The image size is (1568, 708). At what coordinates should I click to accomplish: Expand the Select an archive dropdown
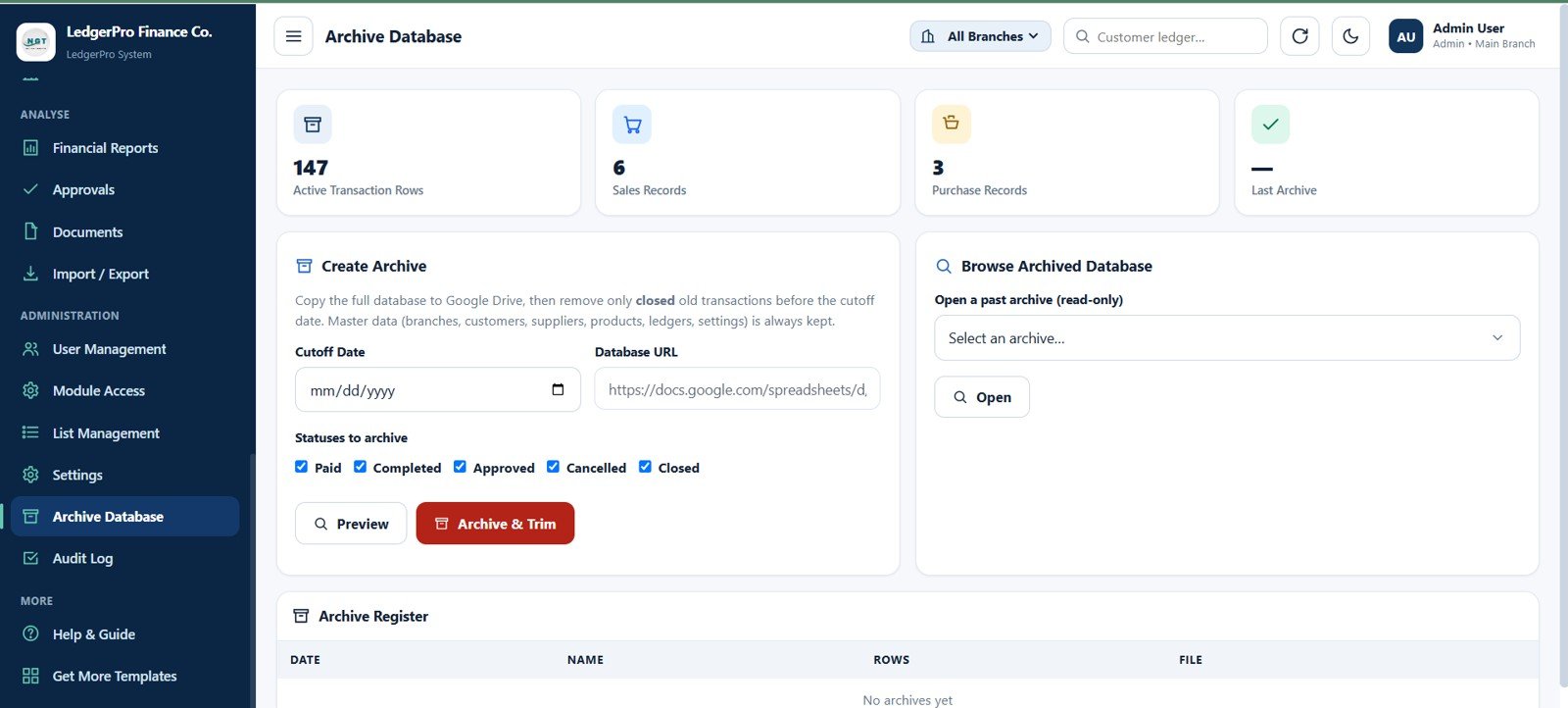click(1227, 337)
